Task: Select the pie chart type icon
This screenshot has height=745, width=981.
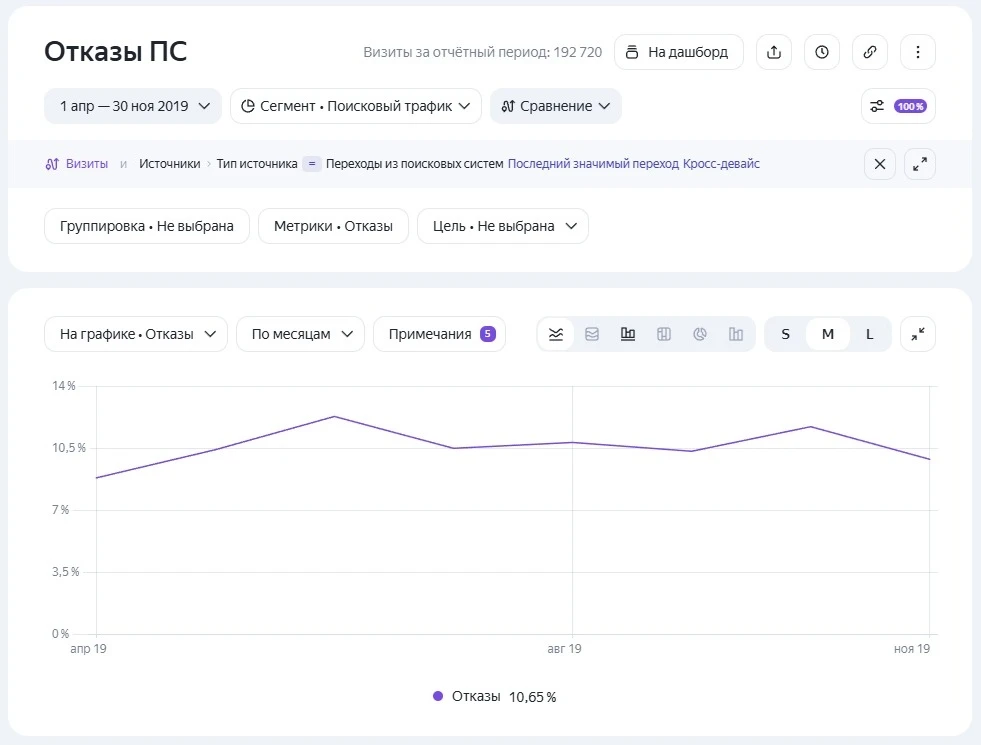Action: [700, 334]
